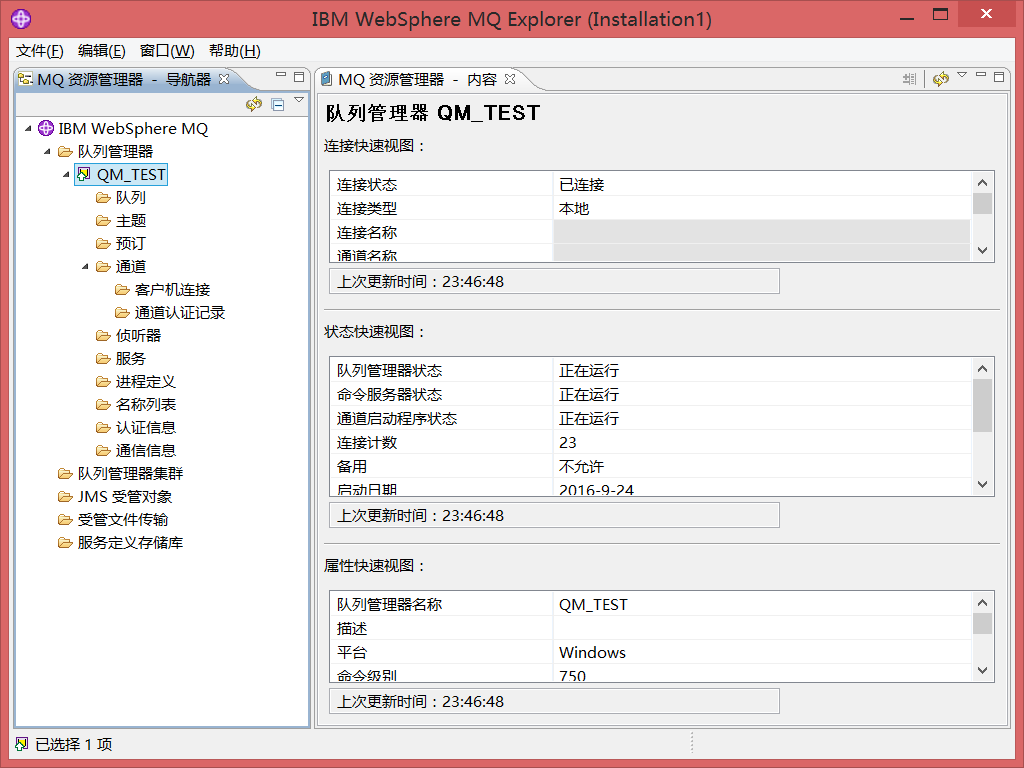Click the 已选择 1 项 status text

click(x=74, y=744)
